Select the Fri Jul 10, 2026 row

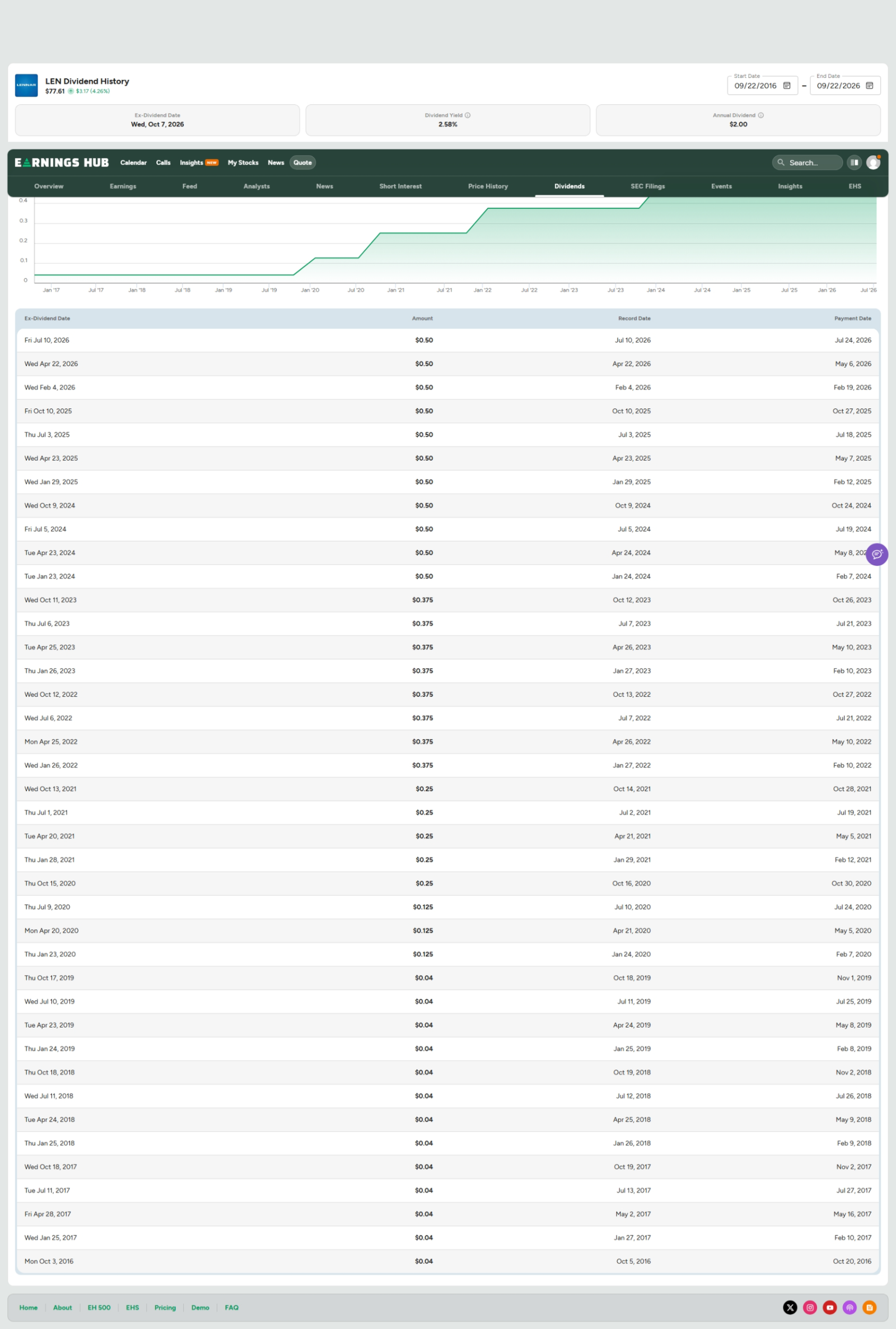[x=448, y=340]
